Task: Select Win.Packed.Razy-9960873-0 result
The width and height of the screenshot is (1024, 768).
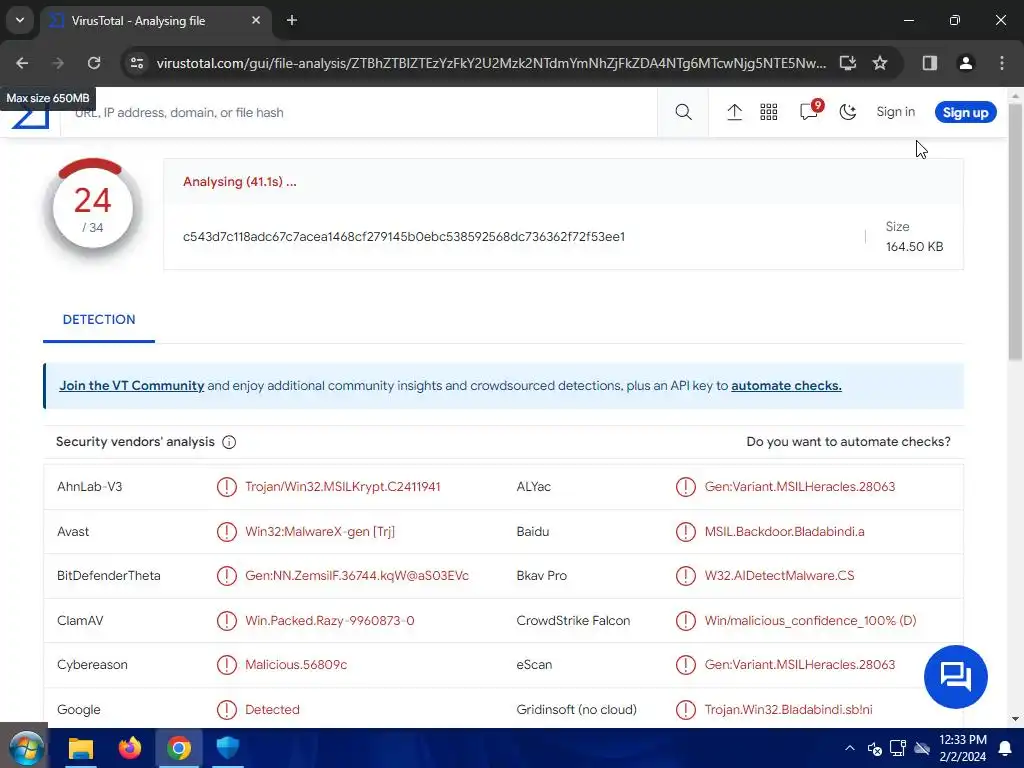Action: (x=330, y=620)
